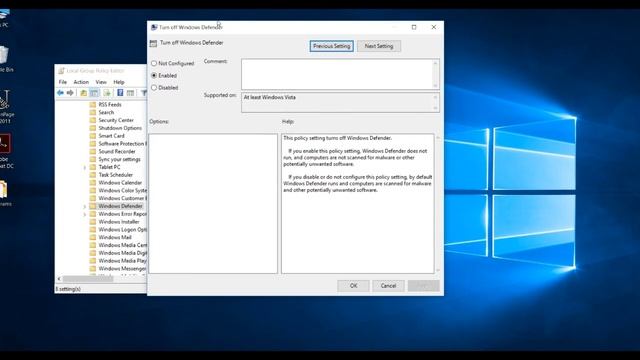Select the Windows Messenger tree item

coord(122,268)
